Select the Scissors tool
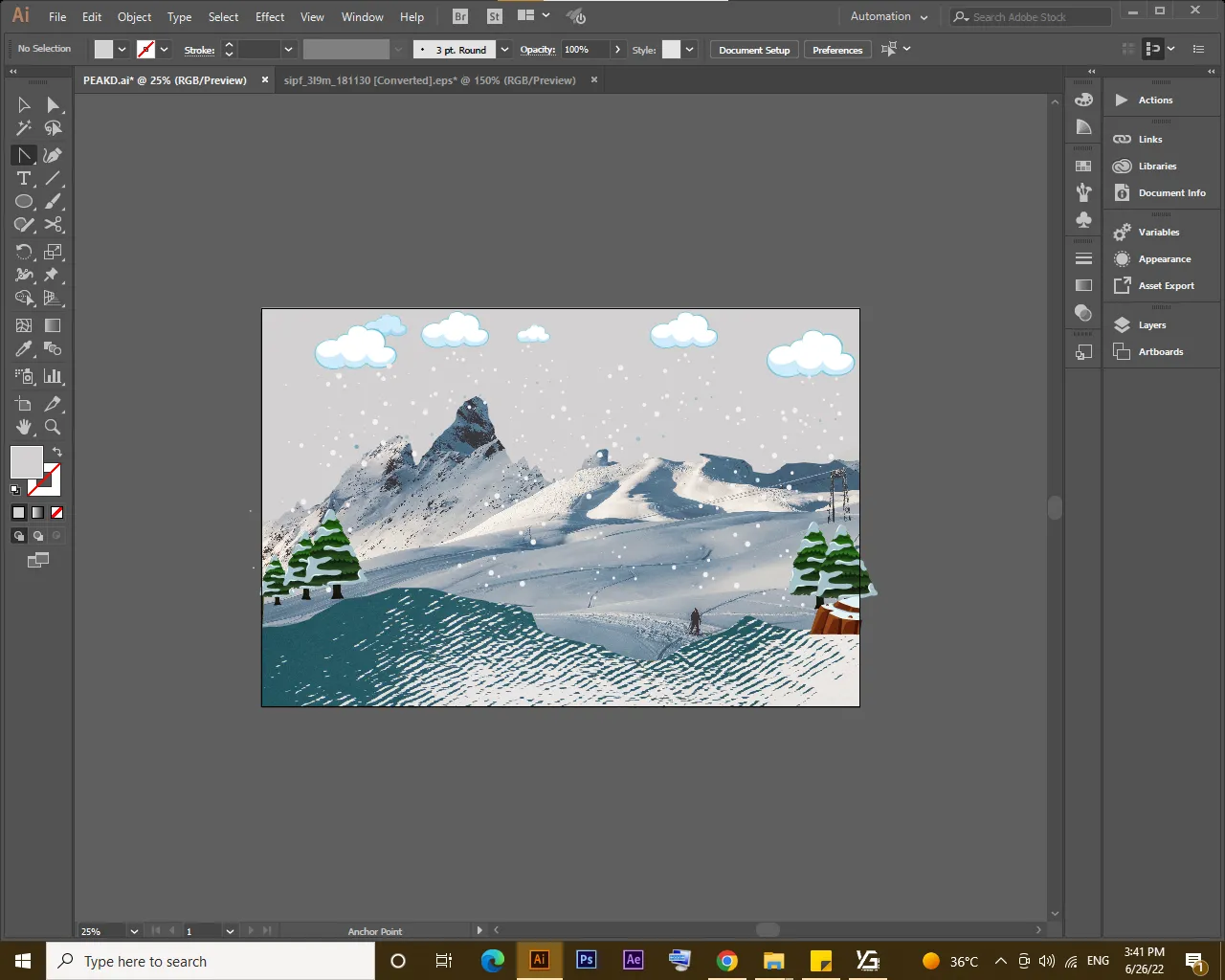This screenshot has height=980, width=1225. coord(54,225)
